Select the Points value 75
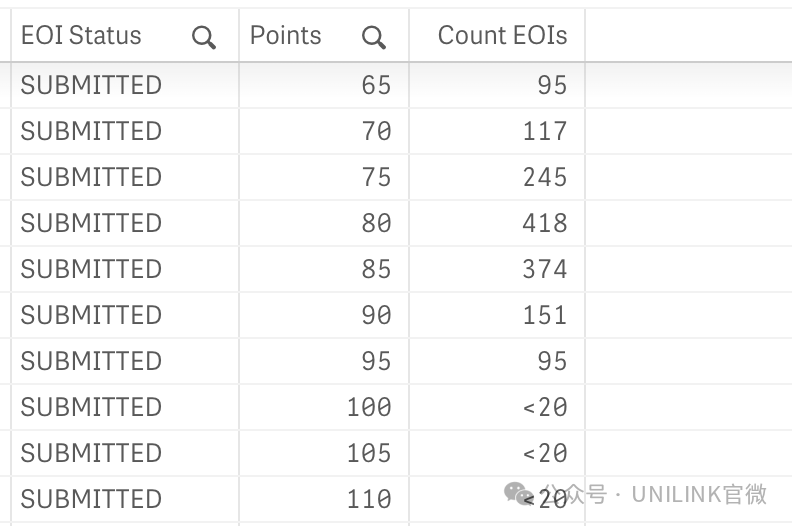Image resolution: width=792 pixels, height=526 pixels. pyautogui.click(x=376, y=177)
